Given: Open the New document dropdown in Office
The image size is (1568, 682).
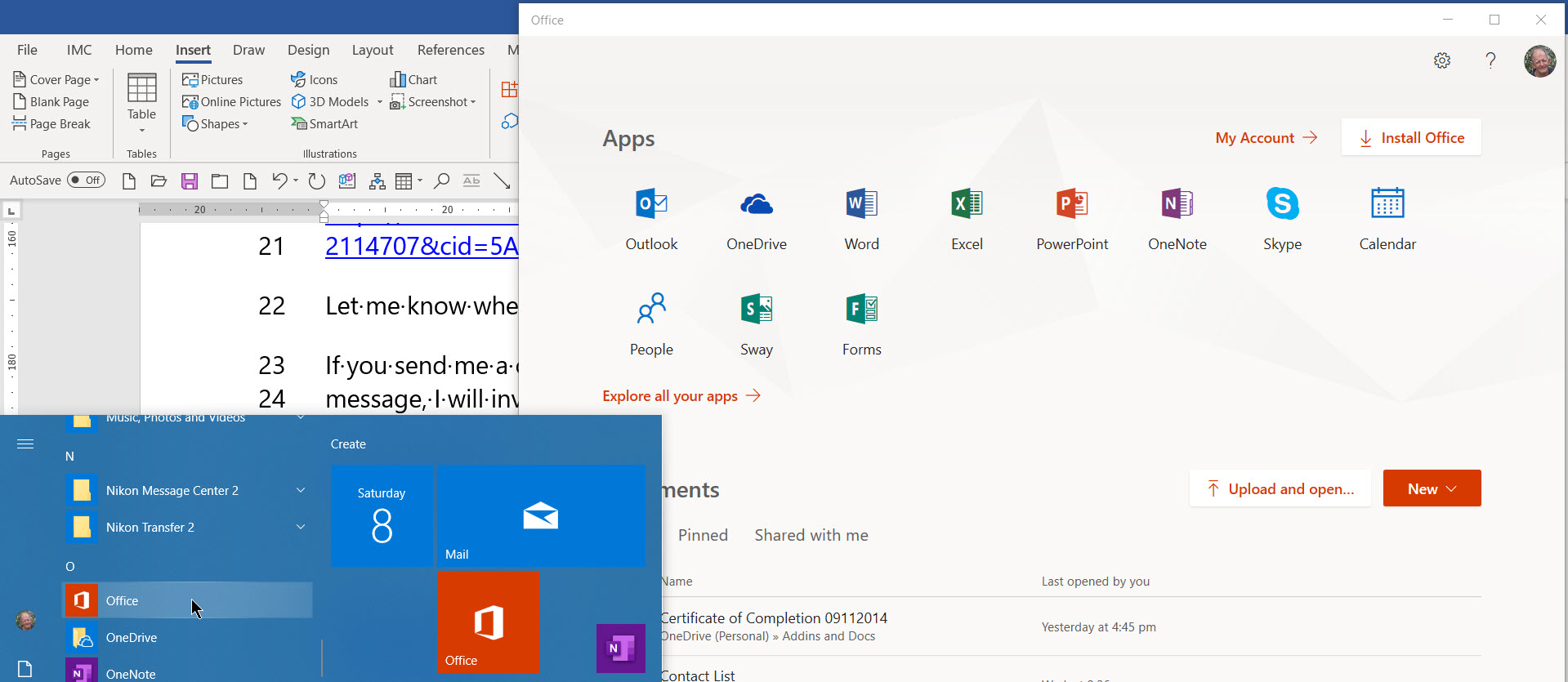Looking at the screenshot, I should click(x=1432, y=488).
